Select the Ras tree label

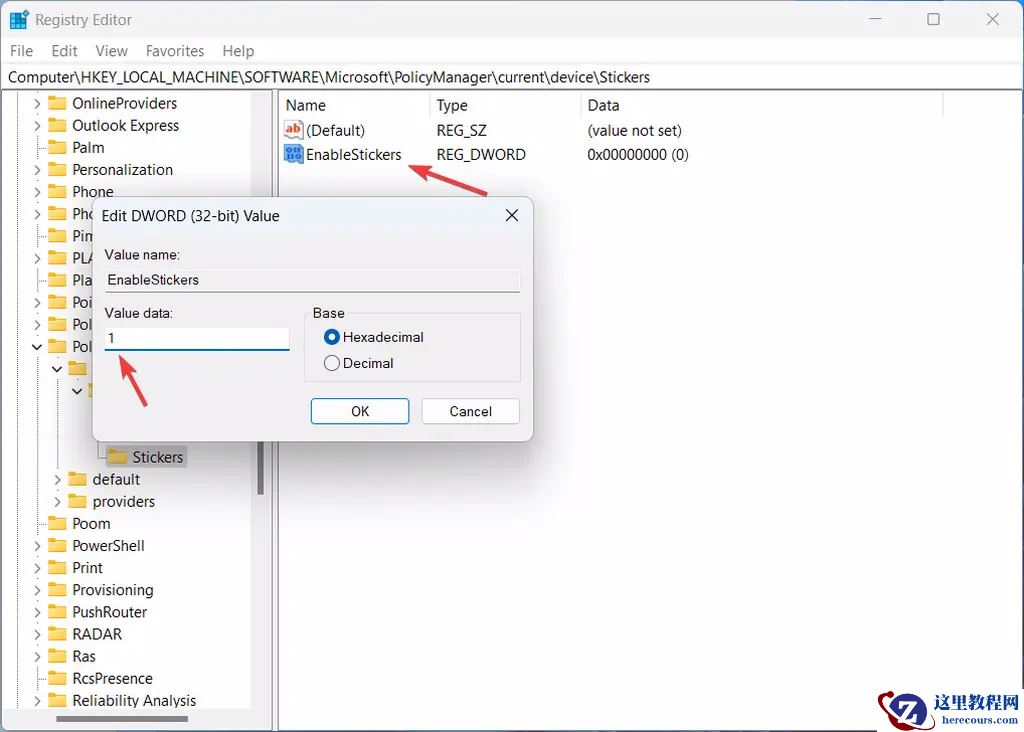(84, 656)
